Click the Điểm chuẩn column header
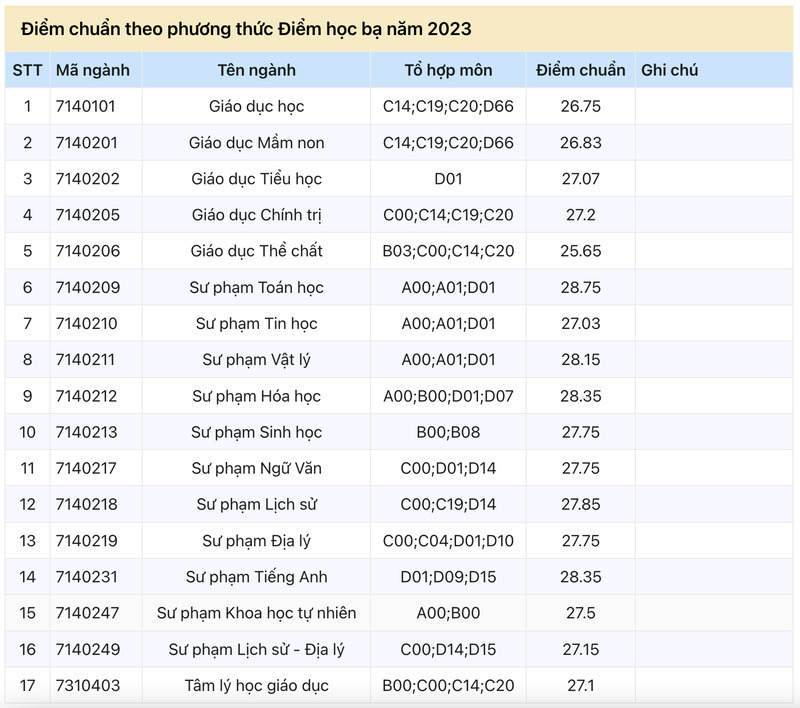Image resolution: width=800 pixels, height=708 pixels. [580, 70]
